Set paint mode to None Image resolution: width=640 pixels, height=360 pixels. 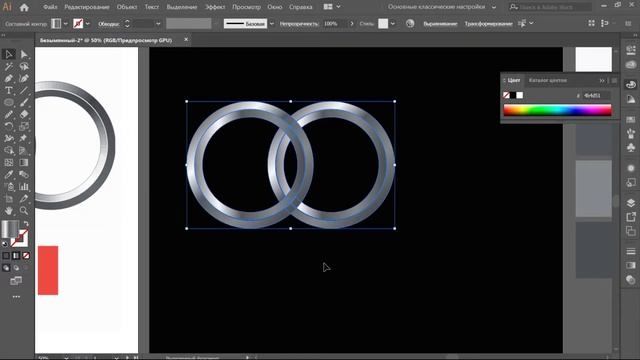(26, 256)
